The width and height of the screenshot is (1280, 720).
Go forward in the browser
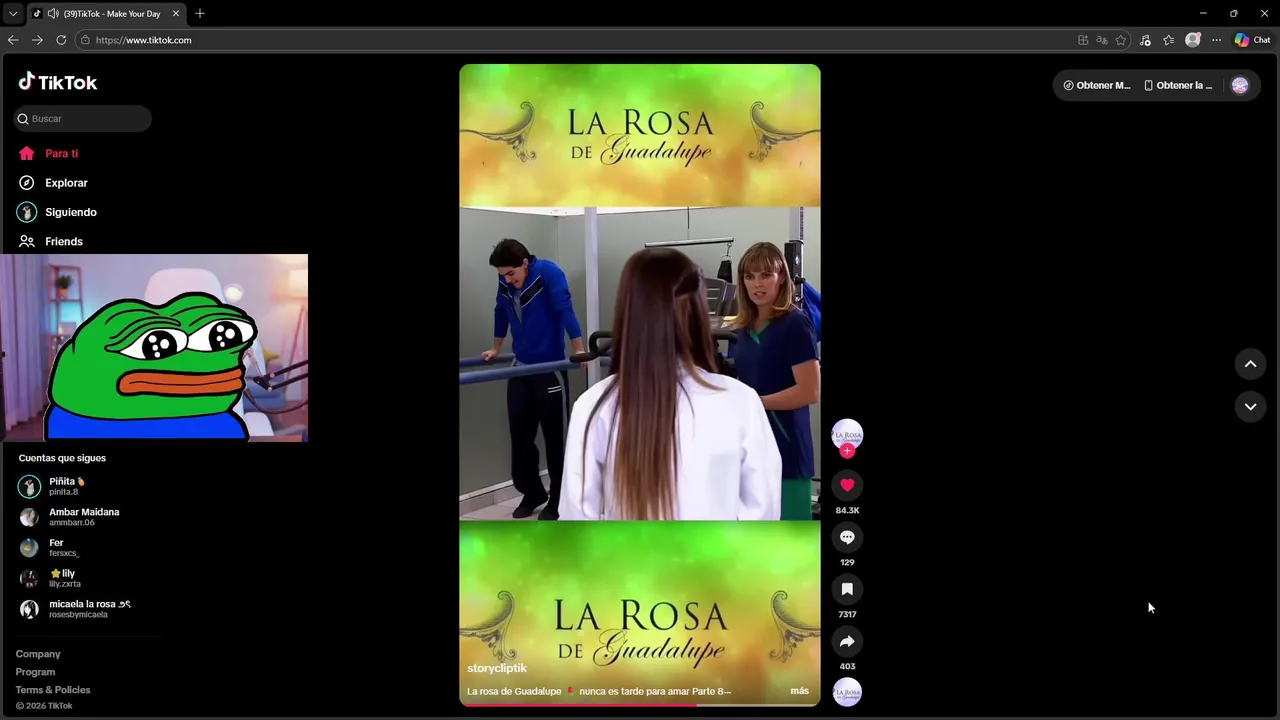pyautogui.click(x=37, y=40)
